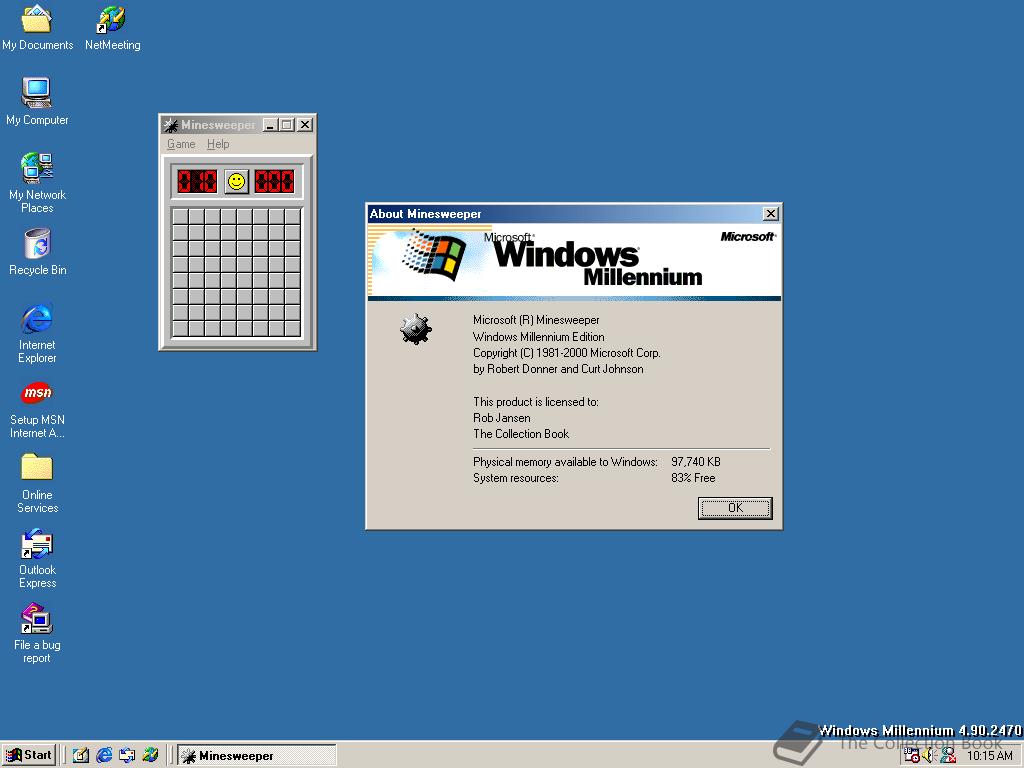
Task: Click 'Windows Millennium Edition' text in dialog
Action: click(539, 337)
